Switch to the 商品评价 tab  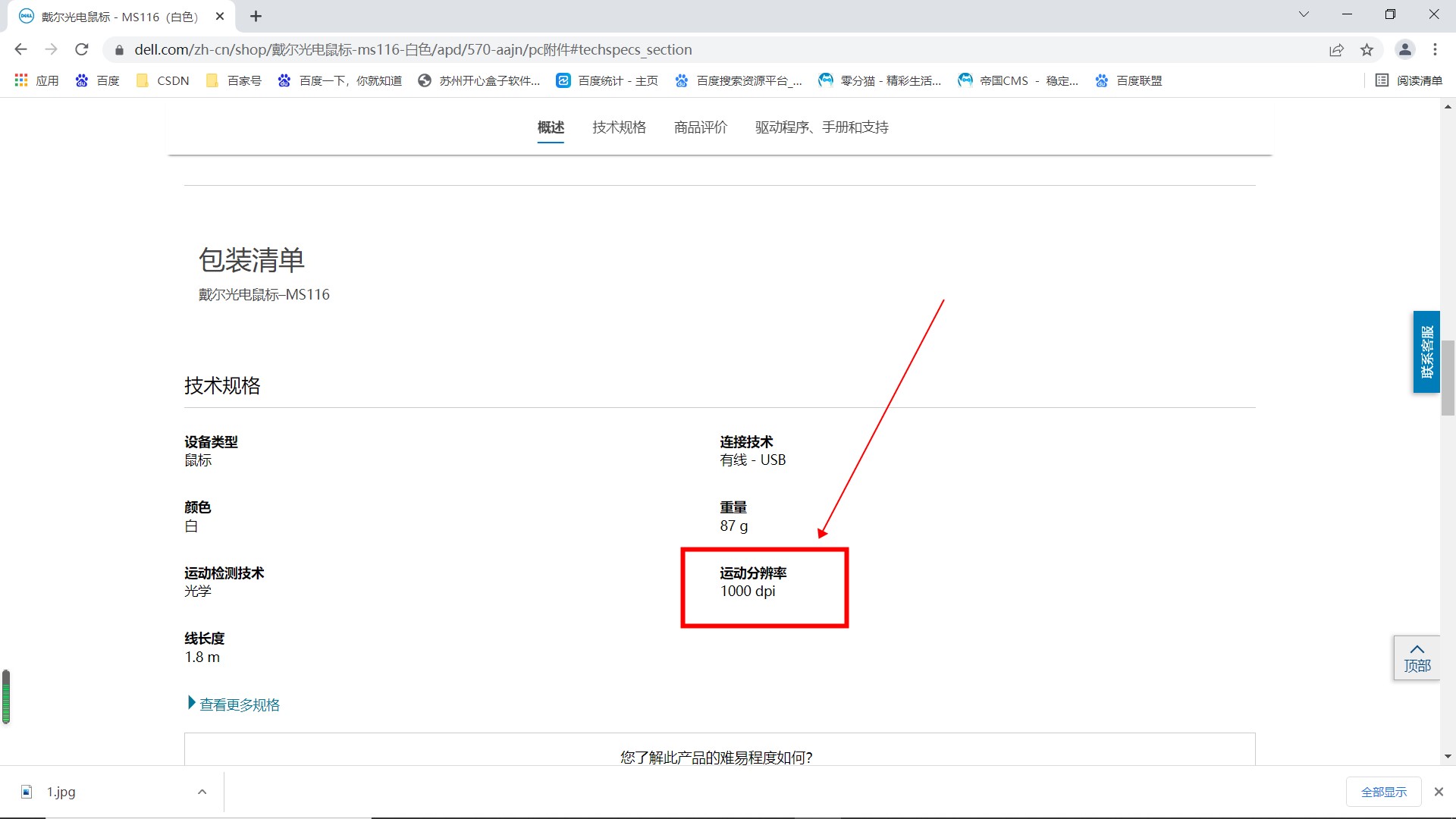(x=700, y=127)
